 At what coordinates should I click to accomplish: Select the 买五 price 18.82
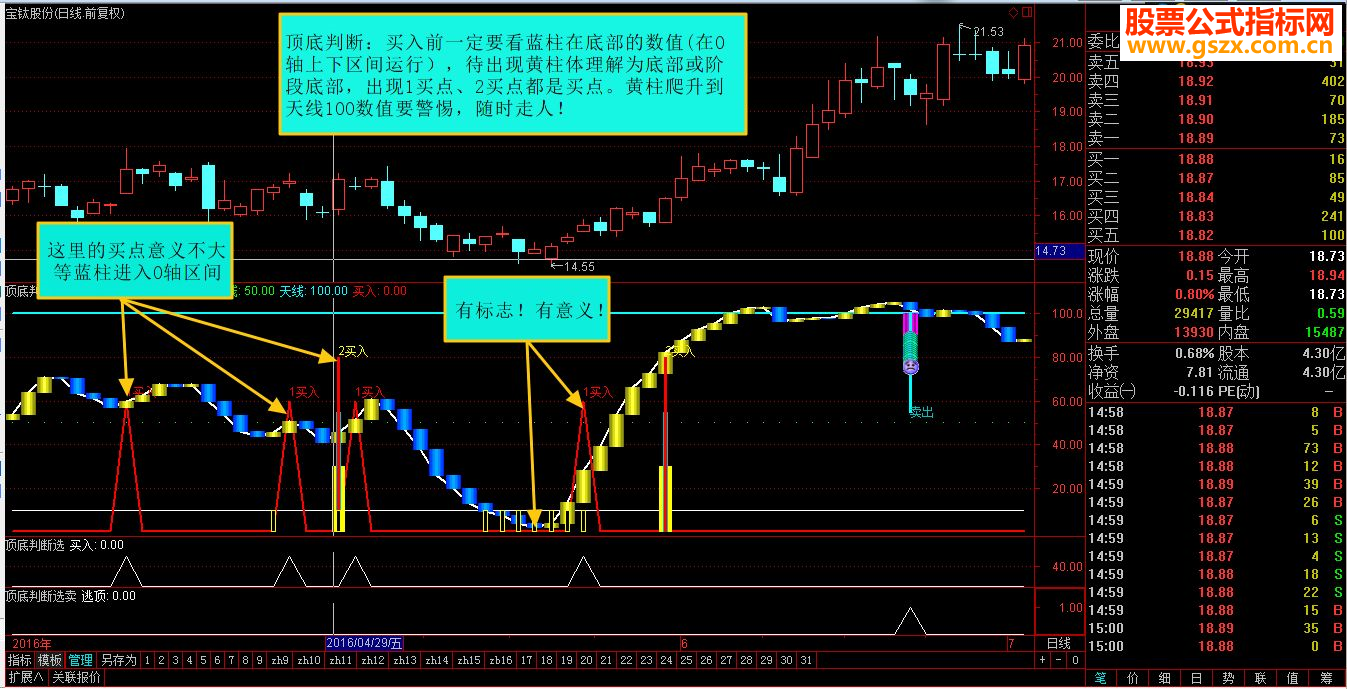click(x=1196, y=235)
